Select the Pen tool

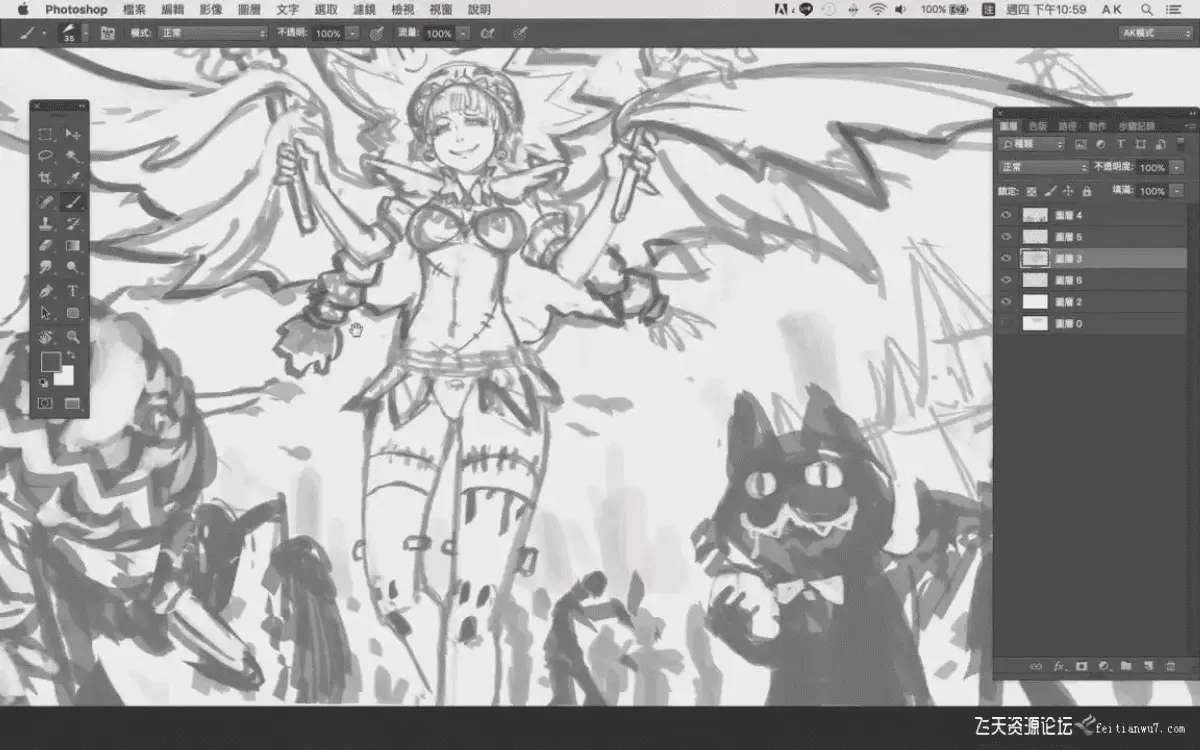(46, 291)
